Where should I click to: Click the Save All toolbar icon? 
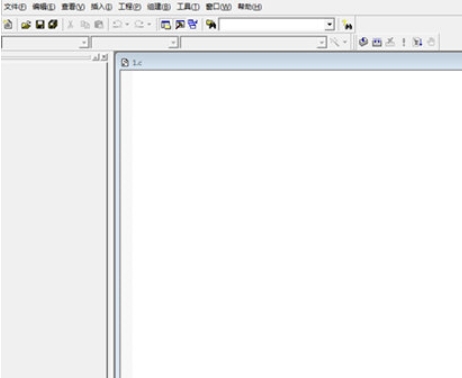53,24
